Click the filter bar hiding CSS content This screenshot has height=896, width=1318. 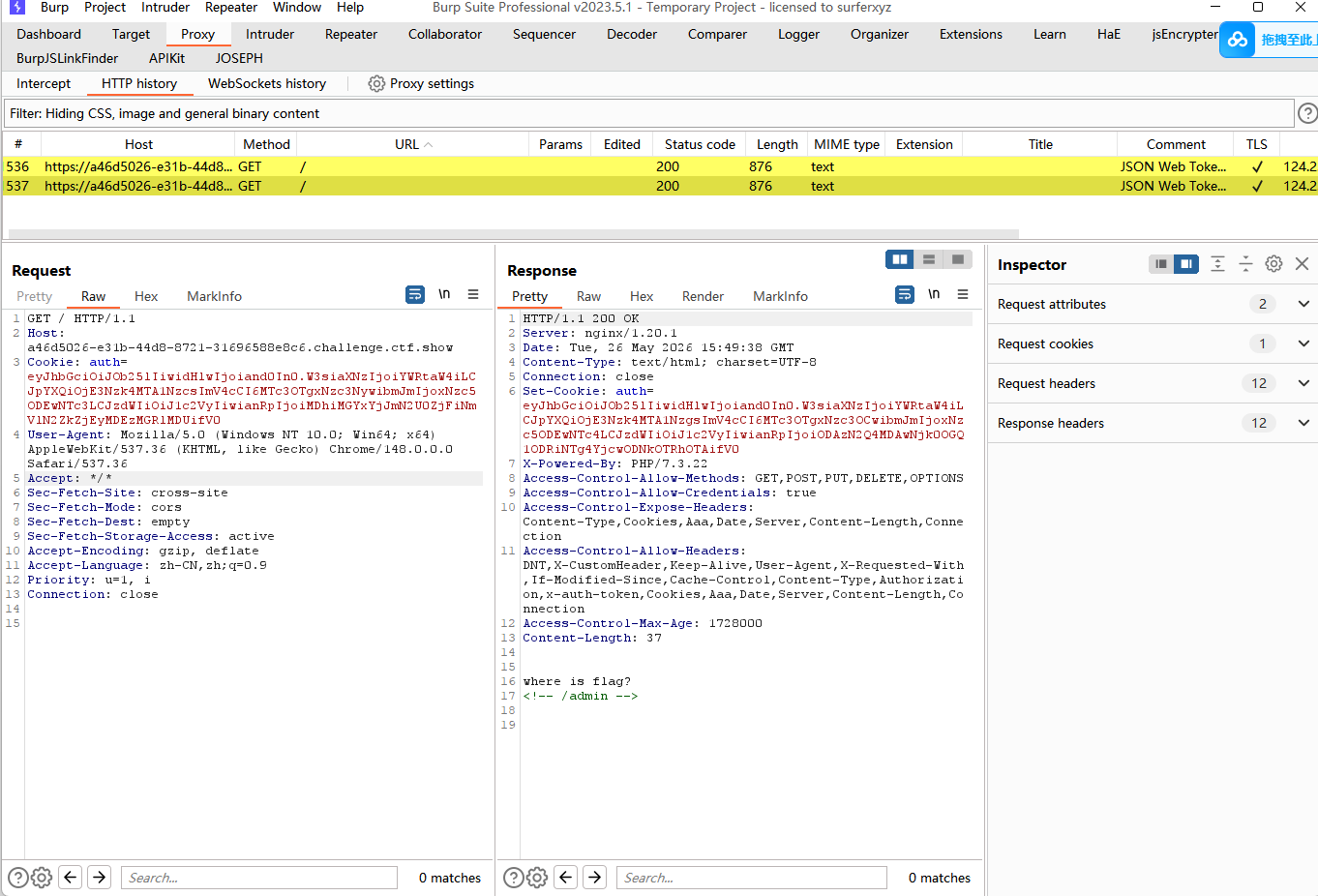tap(648, 113)
